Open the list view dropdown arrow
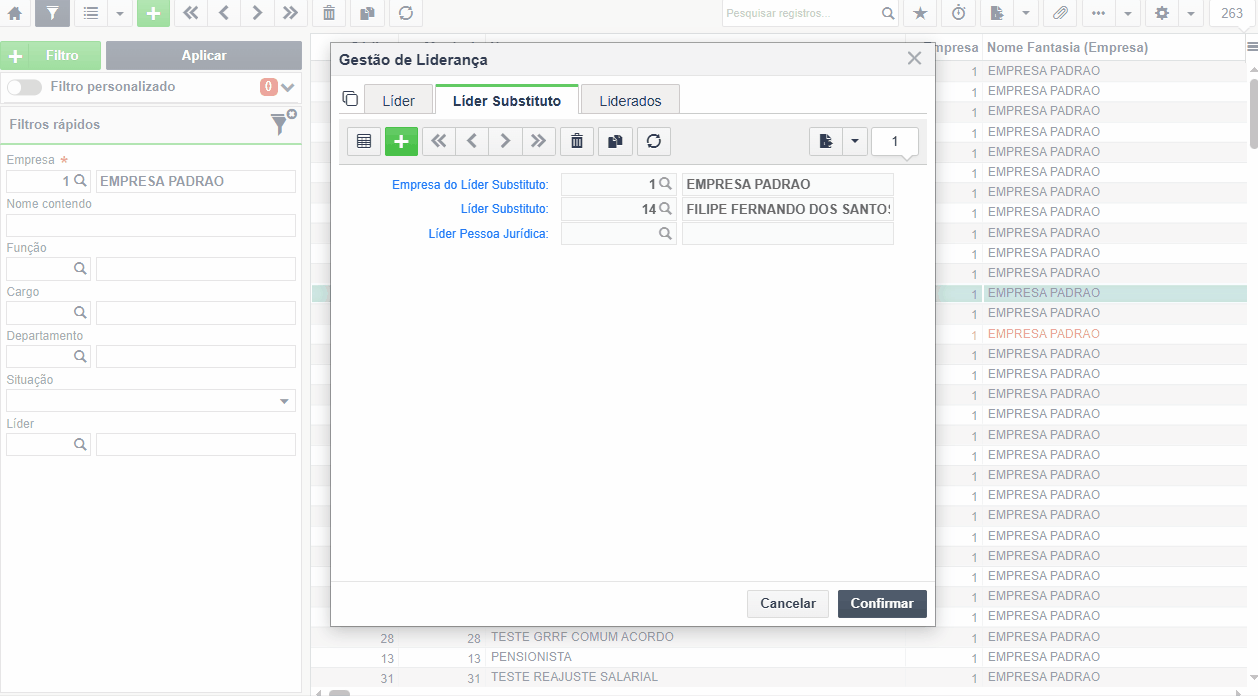Viewport: 1258px width, 696px height. (x=119, y=13)
